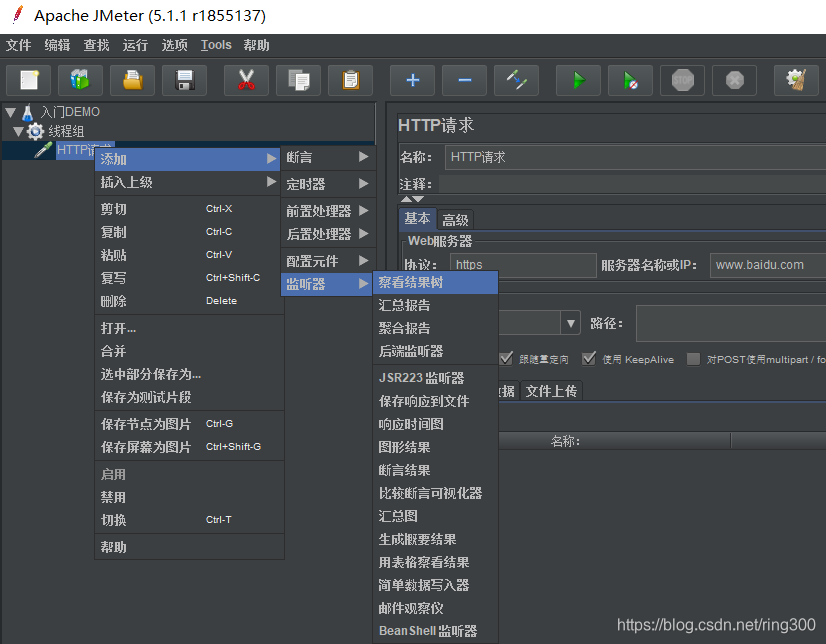This screenshot has width=826, height=644.
Task: Select 断言结果 item
Action: [x=436, y=470]
